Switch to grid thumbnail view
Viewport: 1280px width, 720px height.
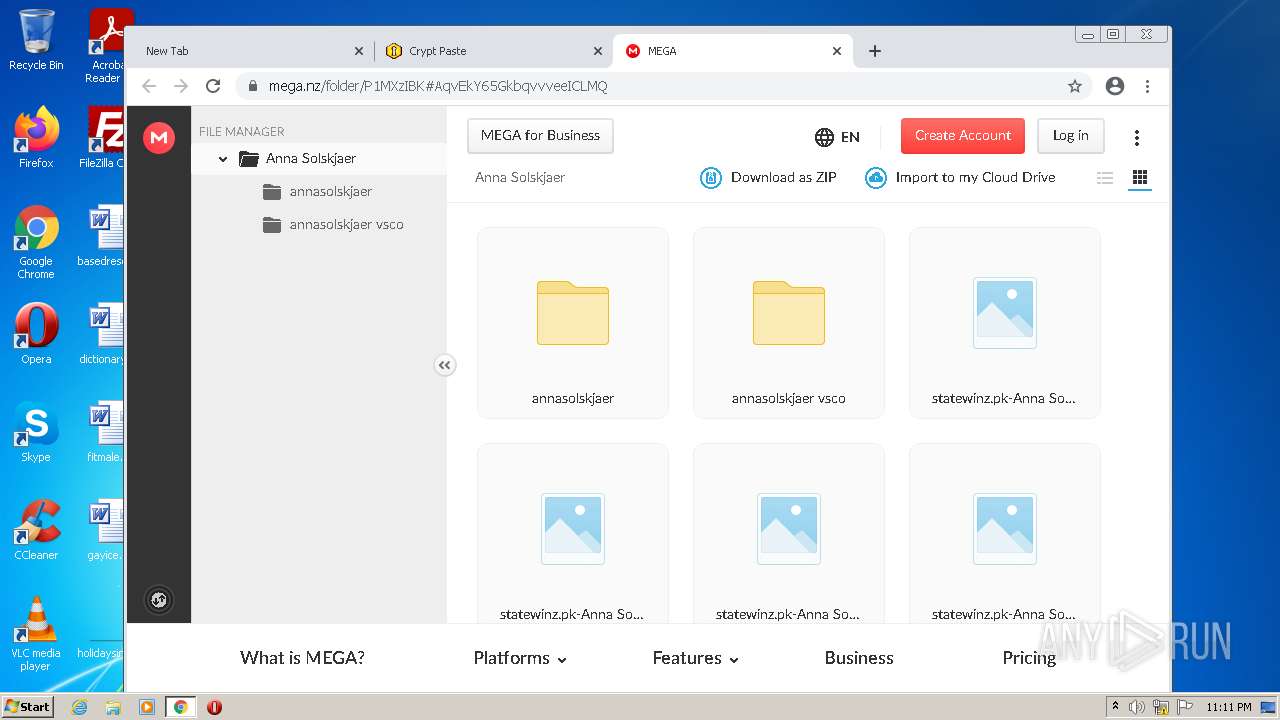click(x=1139, y=178)
